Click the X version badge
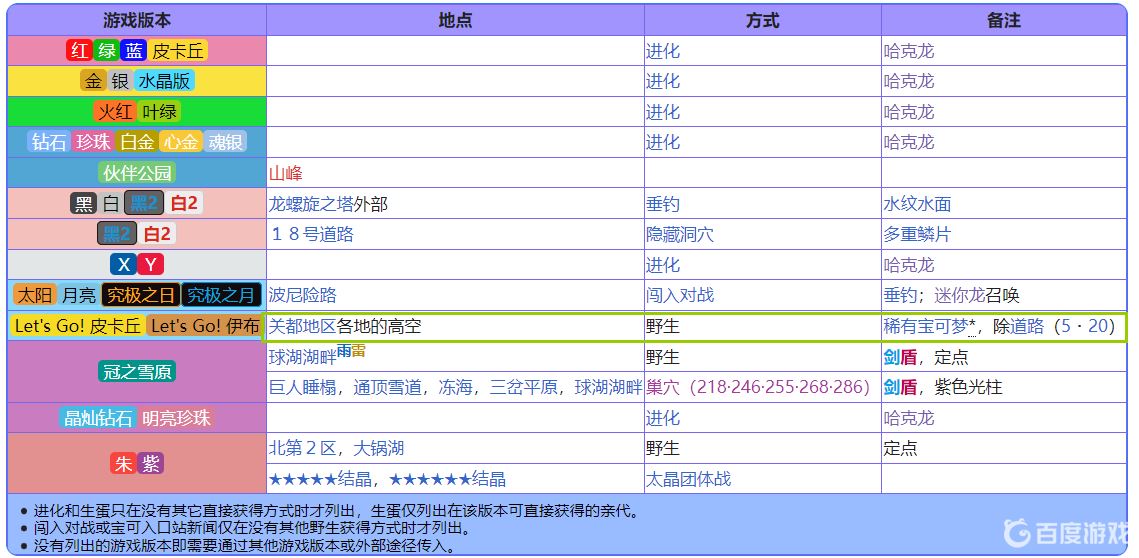1139x558 pixels. click(123, 264)
